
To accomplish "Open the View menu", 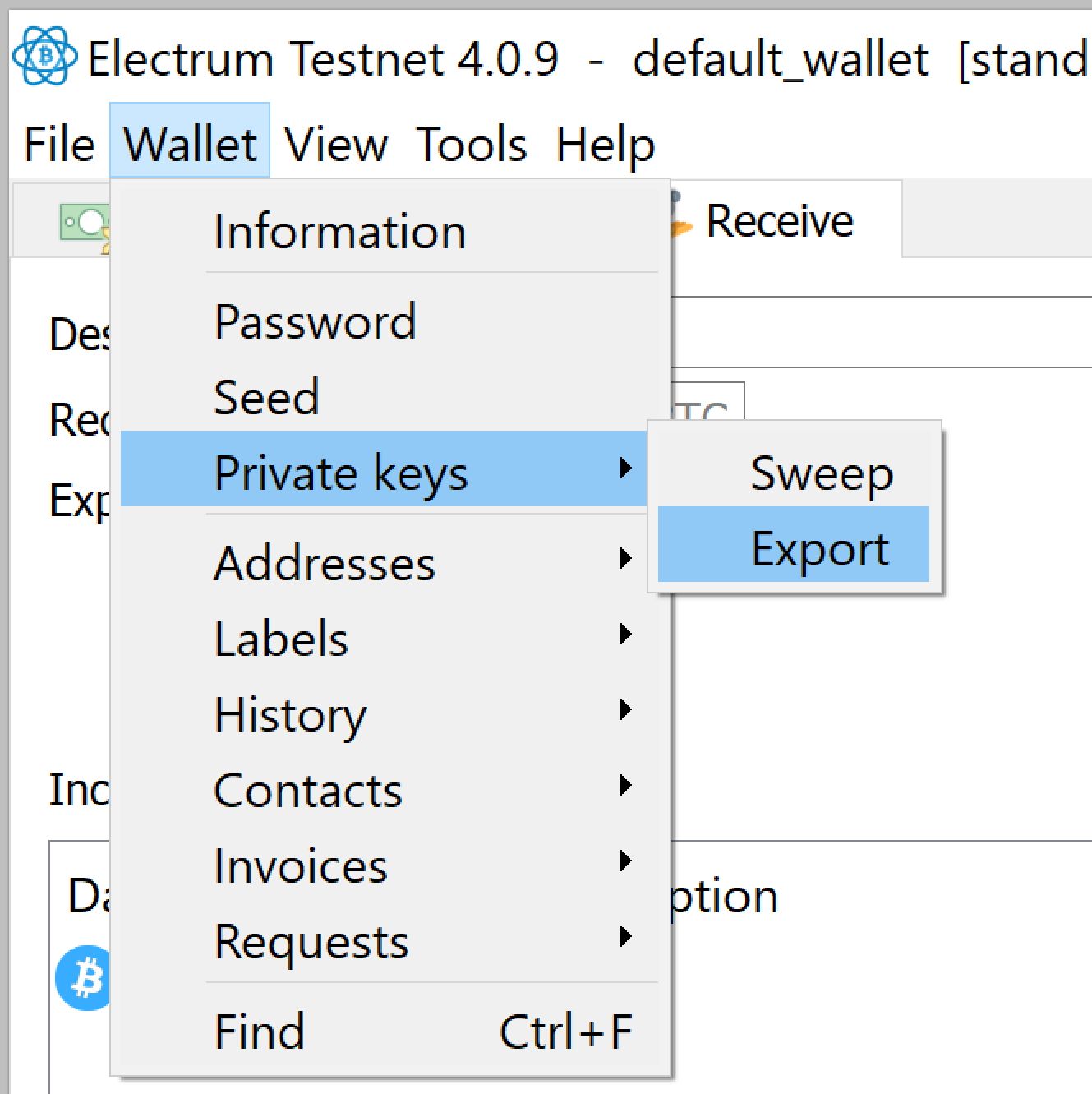I will point(335,145).
